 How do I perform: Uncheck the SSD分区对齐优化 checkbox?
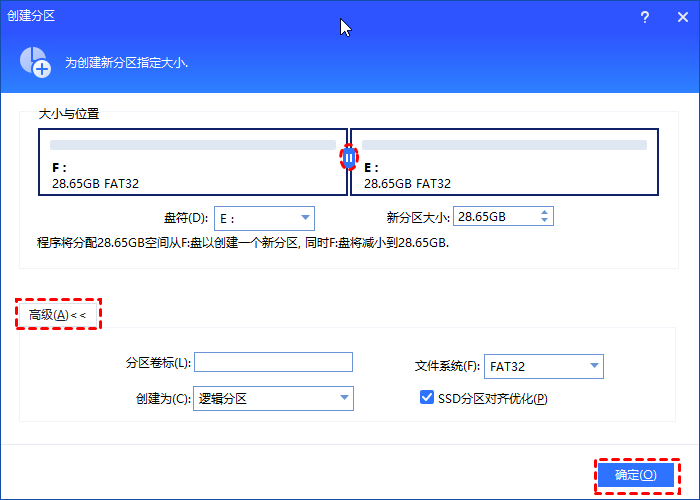point(427,398)
